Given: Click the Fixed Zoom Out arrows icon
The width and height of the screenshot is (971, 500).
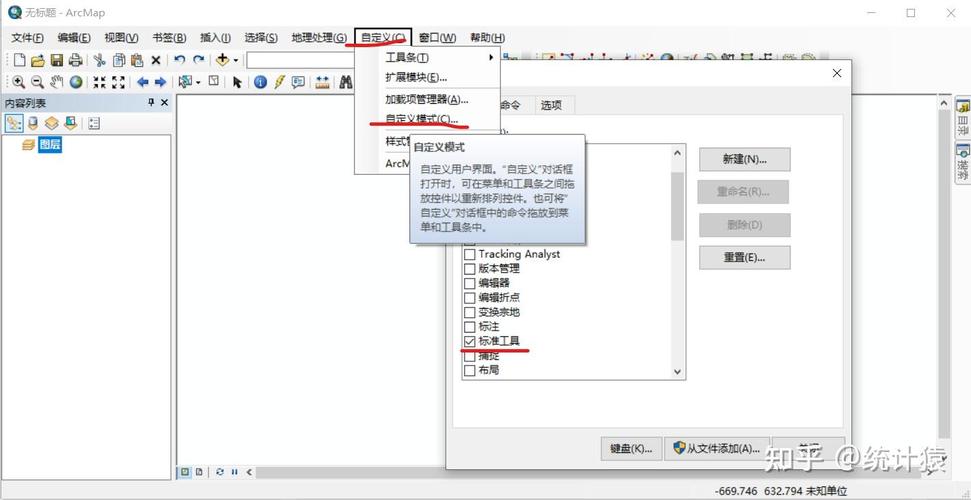Looking at the screenshot, I should (x=118, y=82).
